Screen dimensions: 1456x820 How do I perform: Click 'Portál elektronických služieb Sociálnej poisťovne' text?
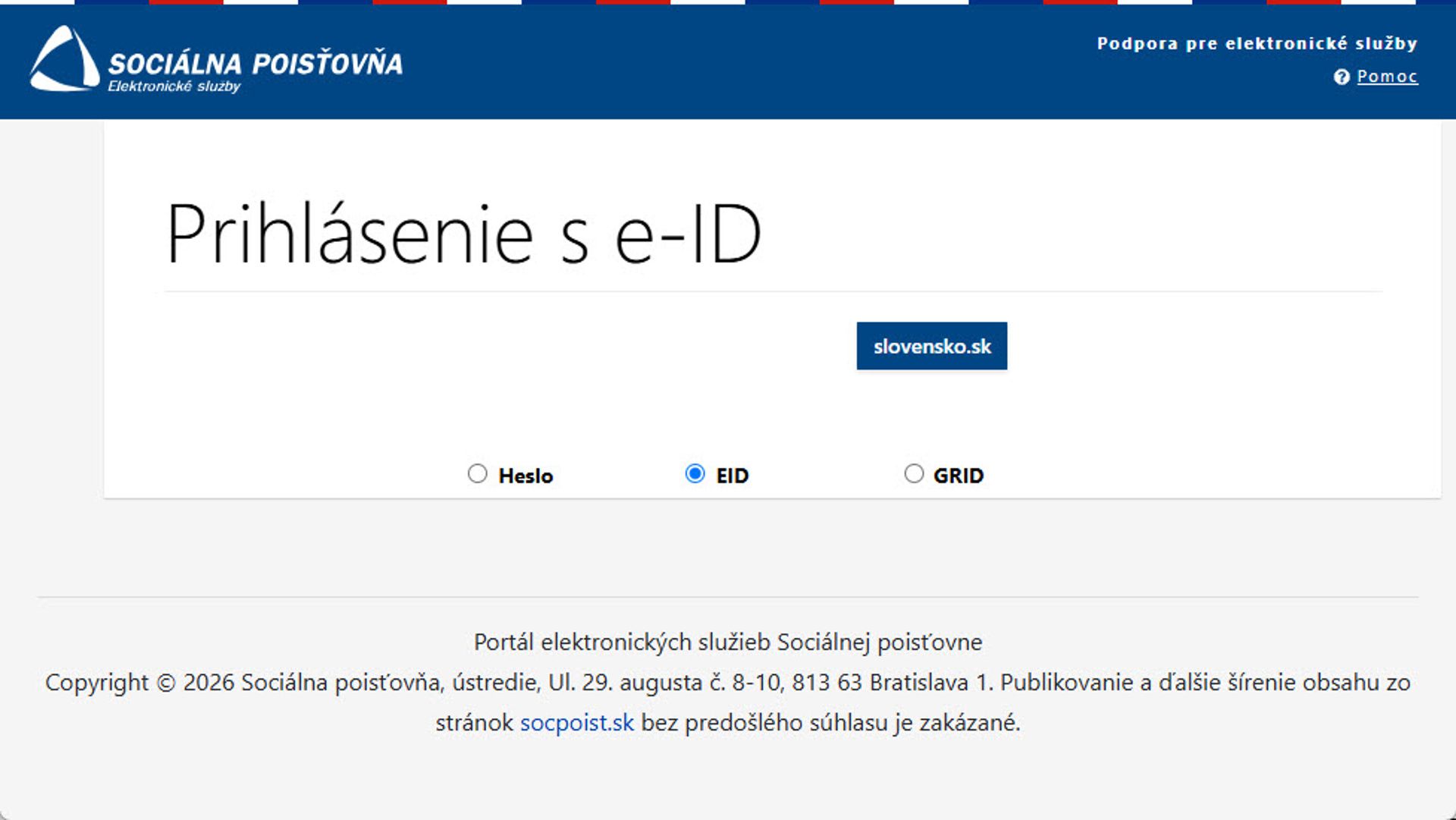[x=728, y=642]
